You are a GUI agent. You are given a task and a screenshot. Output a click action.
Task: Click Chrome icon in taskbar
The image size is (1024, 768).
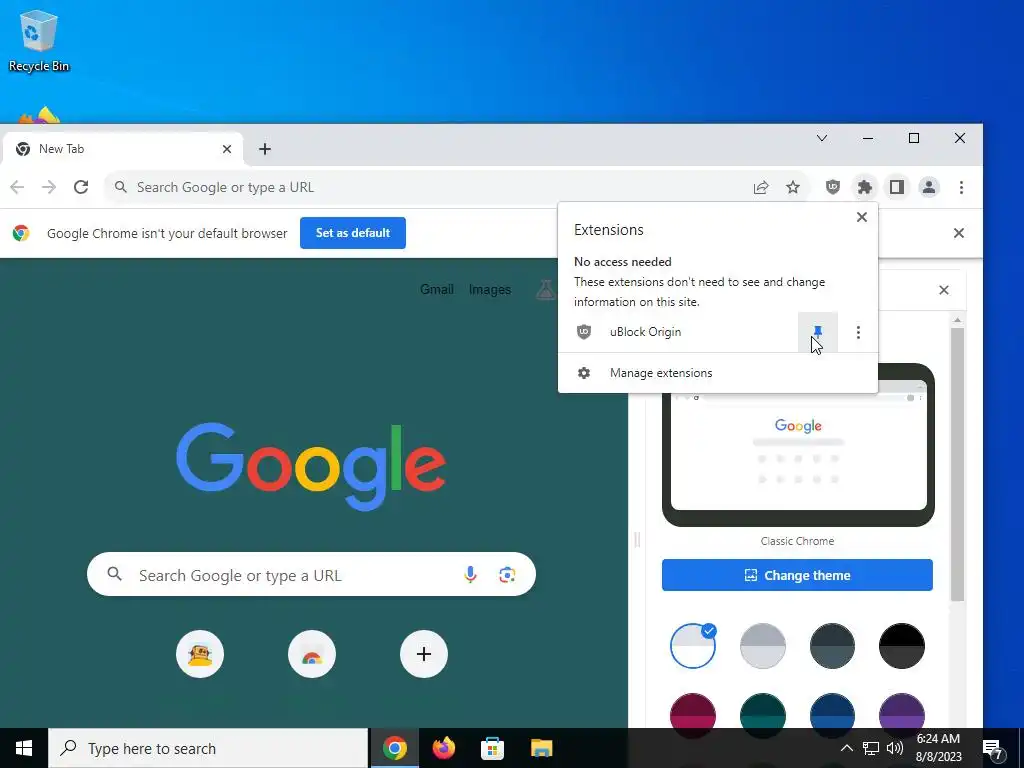pos(394,748)
